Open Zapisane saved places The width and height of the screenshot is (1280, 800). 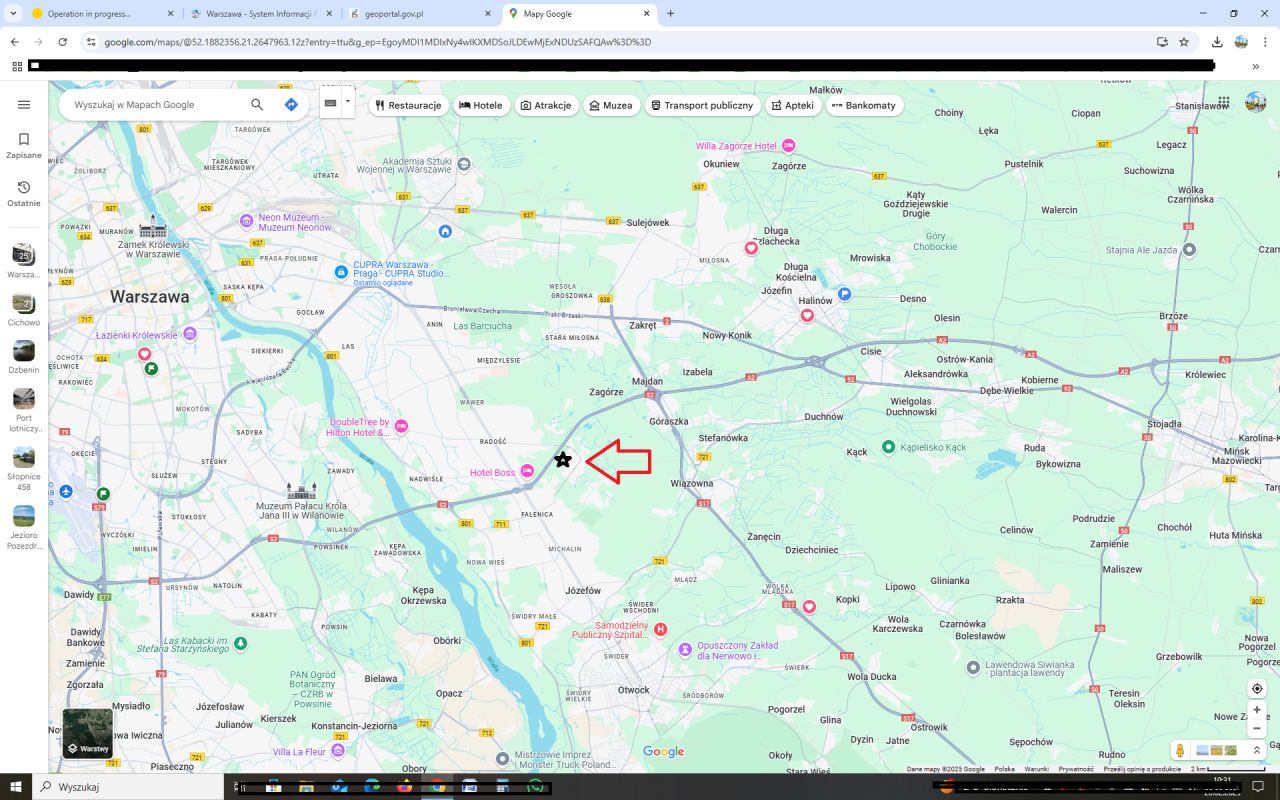(24, 146)
